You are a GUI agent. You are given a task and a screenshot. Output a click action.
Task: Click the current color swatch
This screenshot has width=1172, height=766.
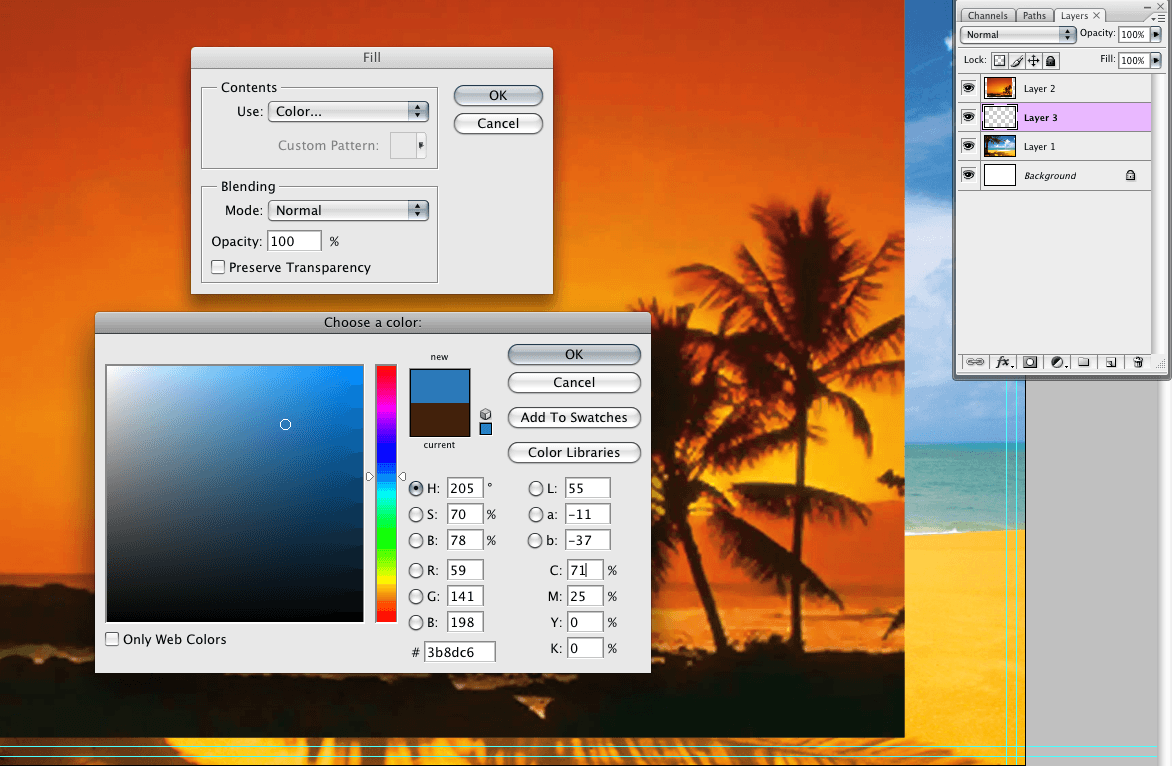(x=438, y=420)
